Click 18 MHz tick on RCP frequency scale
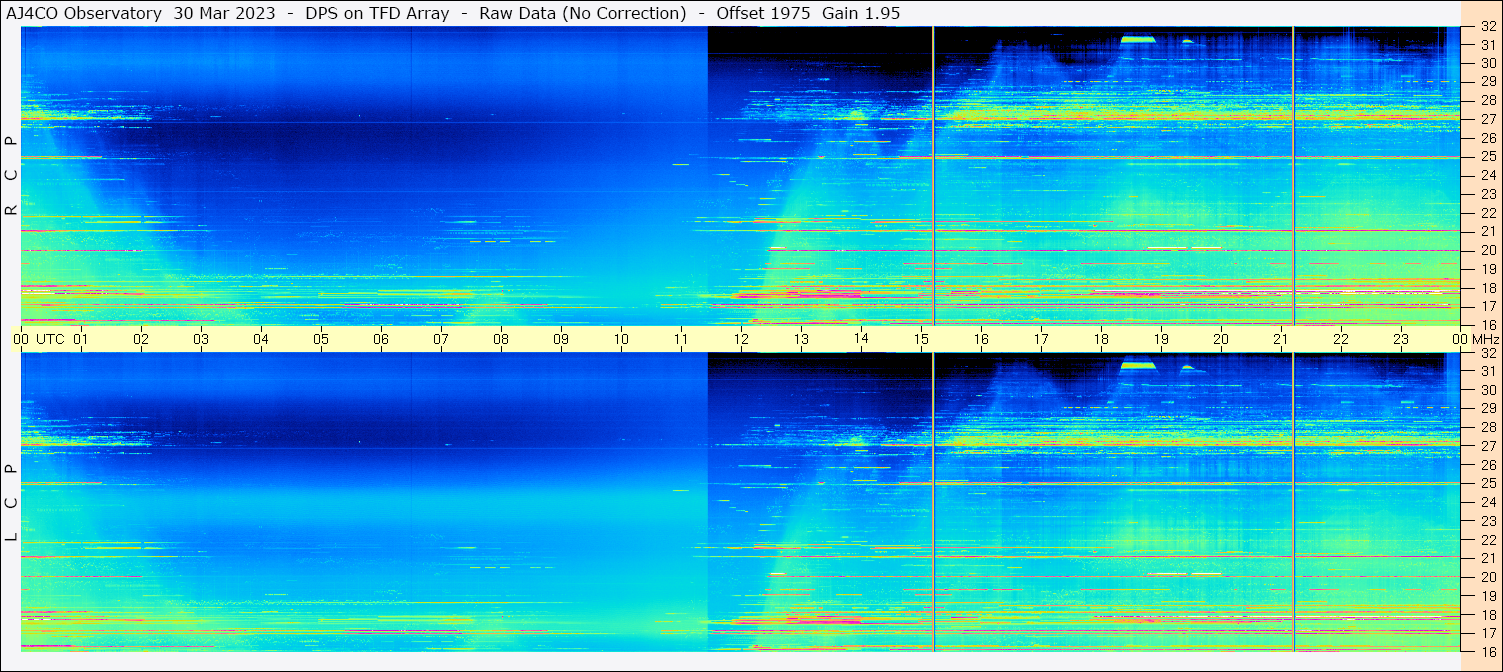 tap(1487, 288)
